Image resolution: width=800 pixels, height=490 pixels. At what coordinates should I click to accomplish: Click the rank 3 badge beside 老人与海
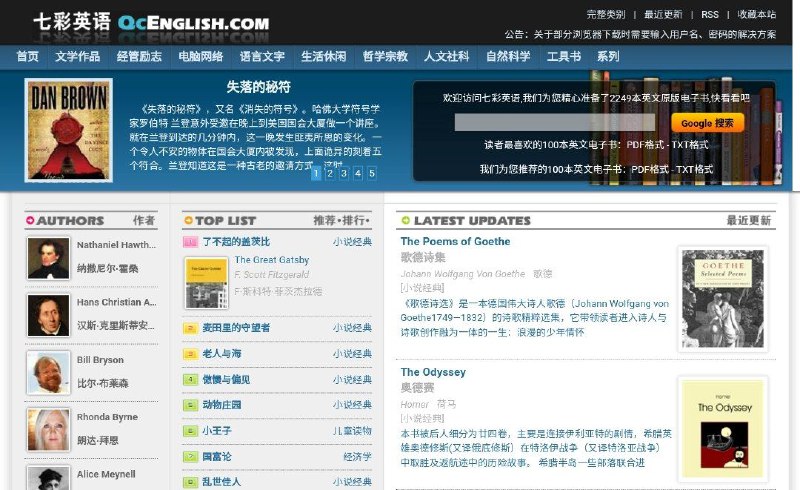[x=190, y=354]
